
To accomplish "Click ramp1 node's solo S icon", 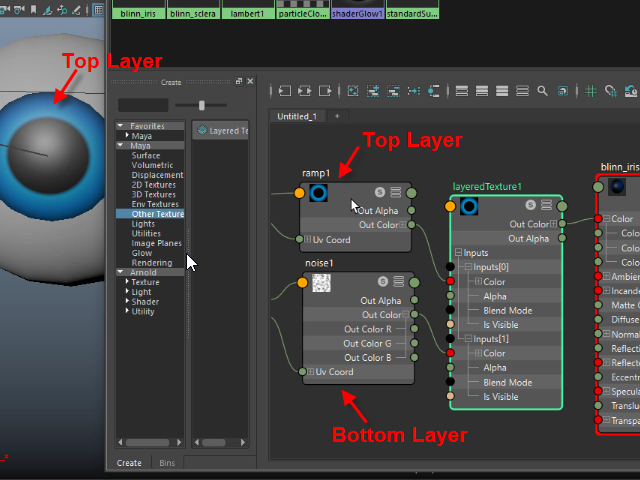I will (380, 192).
